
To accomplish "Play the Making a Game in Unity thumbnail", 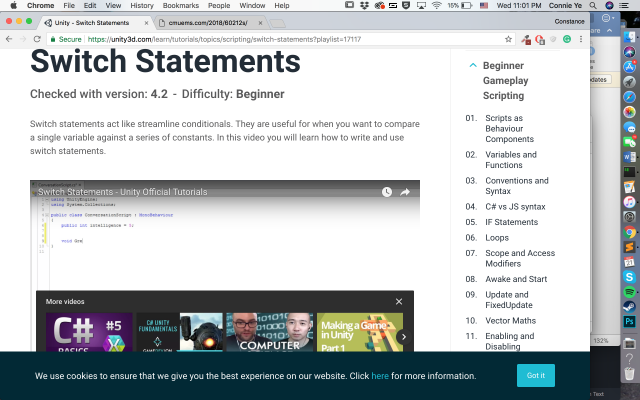I will click(x=360, y=332).
